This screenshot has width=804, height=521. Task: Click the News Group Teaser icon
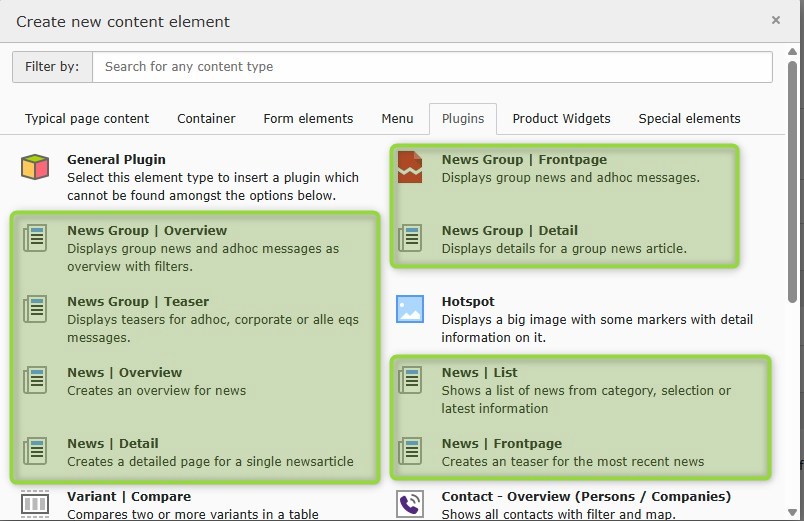pyautogui.click(x=35, y=309)
